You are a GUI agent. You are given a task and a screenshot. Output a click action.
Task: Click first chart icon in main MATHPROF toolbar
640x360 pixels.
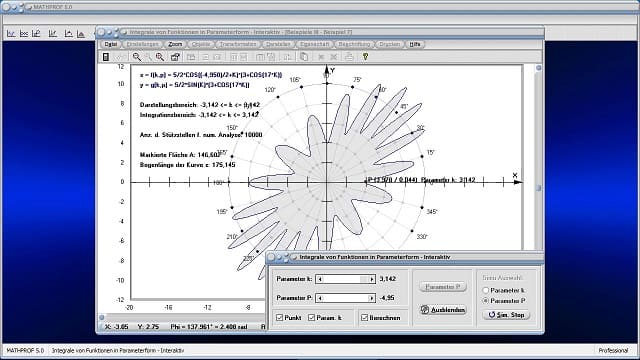click(x=11, y=33)
